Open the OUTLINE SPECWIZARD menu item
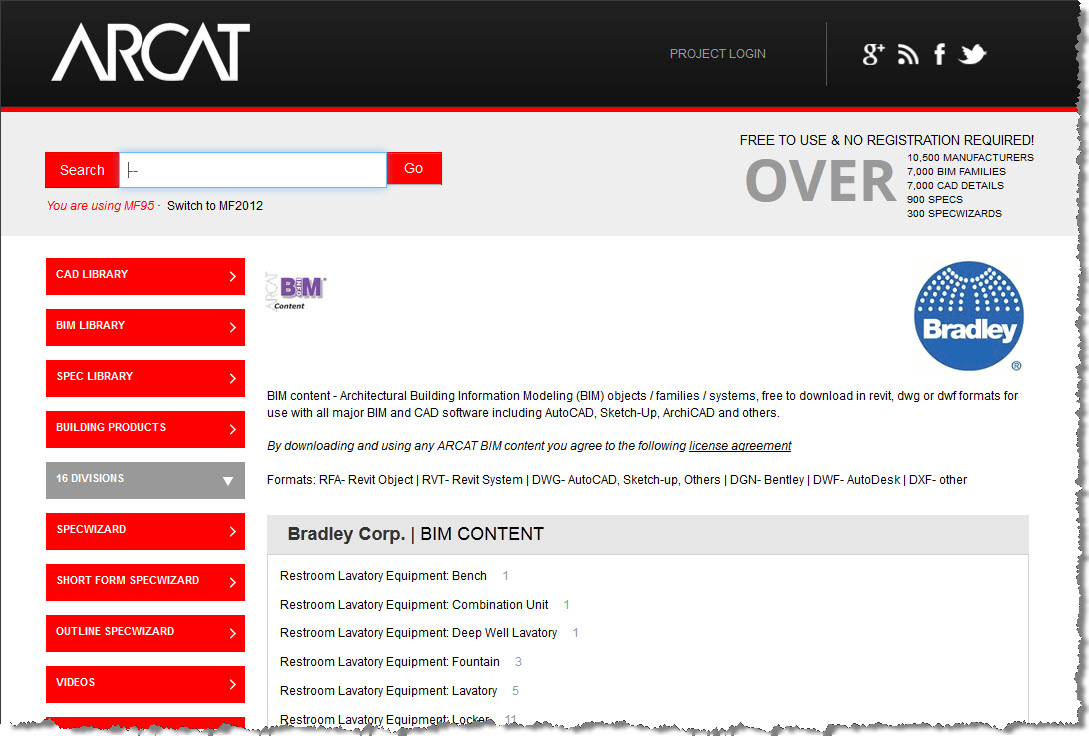 [145, 633]
